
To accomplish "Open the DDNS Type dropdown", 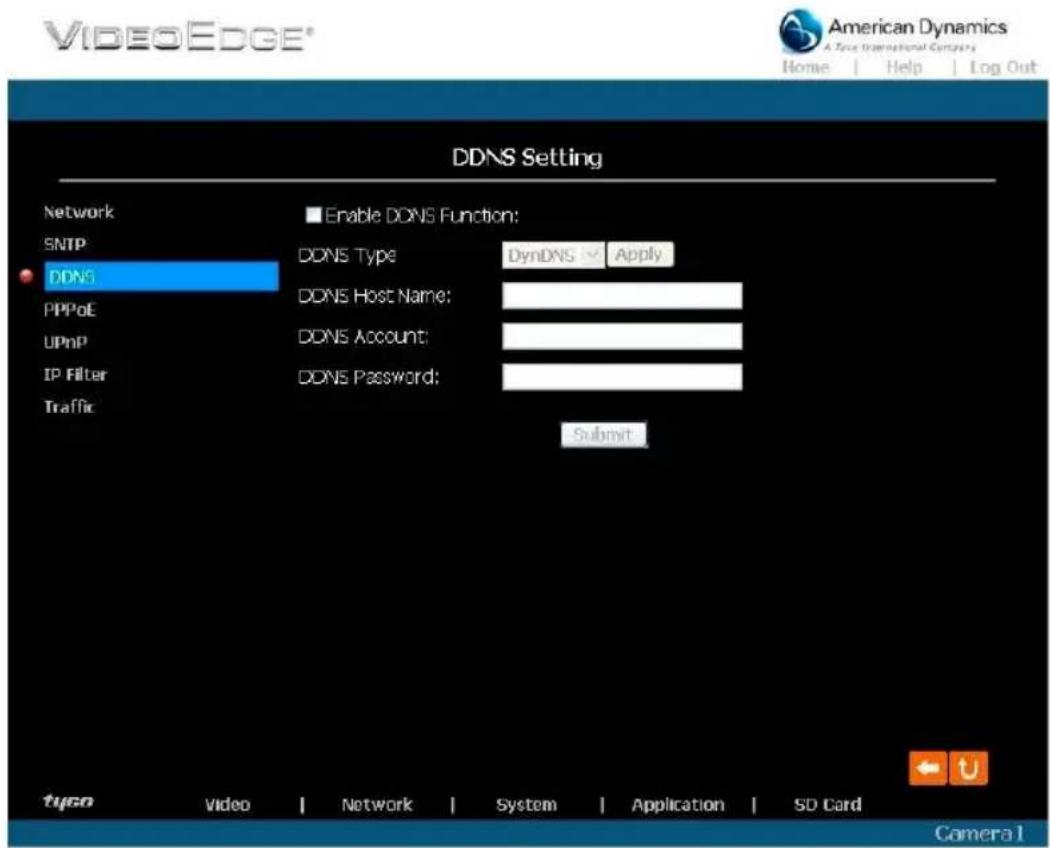I will click(553, 255).
